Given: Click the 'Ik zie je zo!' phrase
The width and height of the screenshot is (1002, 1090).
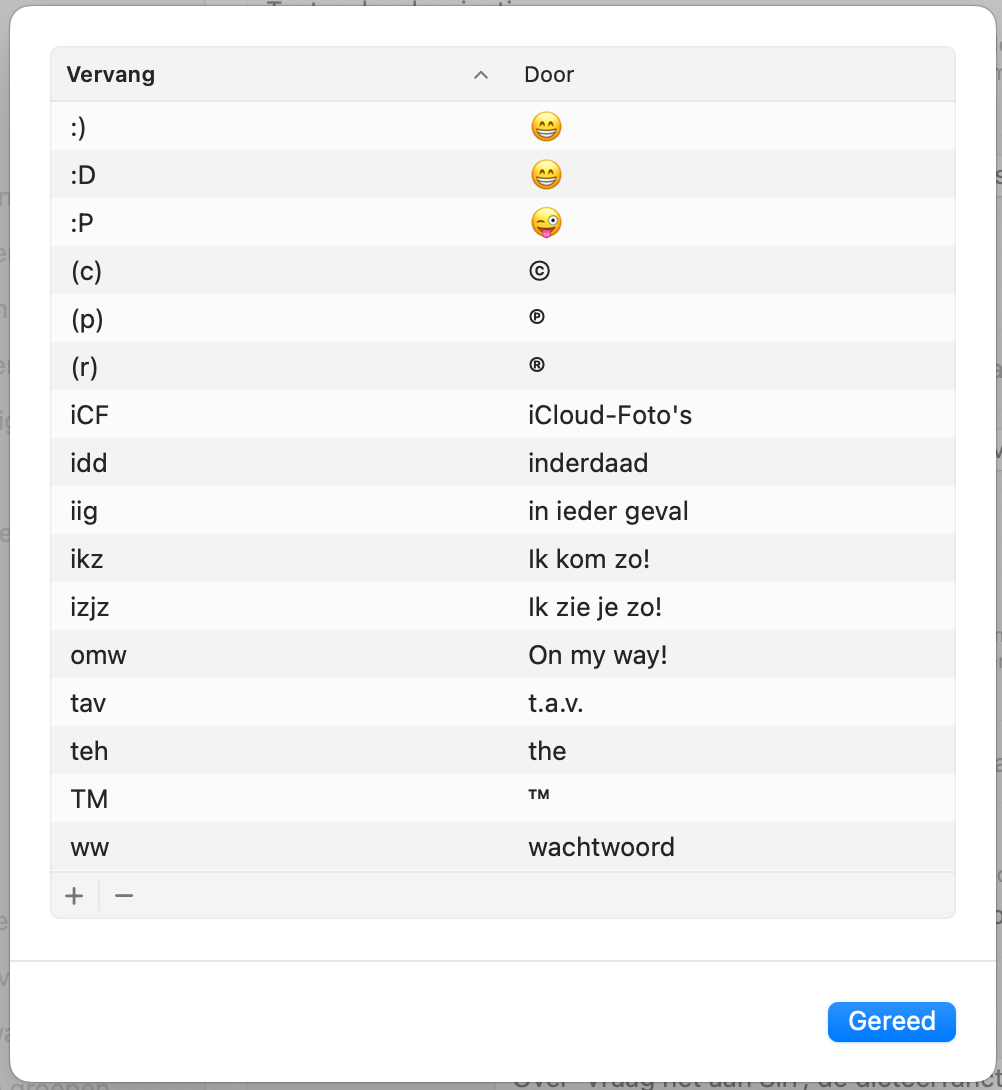Looking at the screenshot, I should coord(595,608).
